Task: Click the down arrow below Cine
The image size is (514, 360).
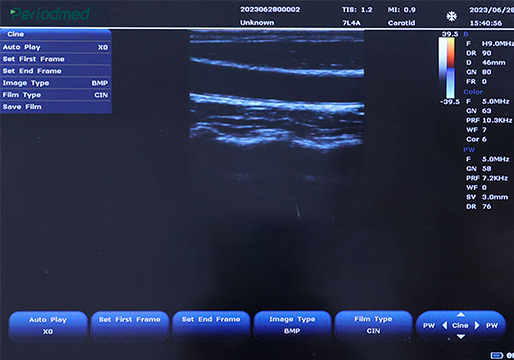Action: click(461, 336)
